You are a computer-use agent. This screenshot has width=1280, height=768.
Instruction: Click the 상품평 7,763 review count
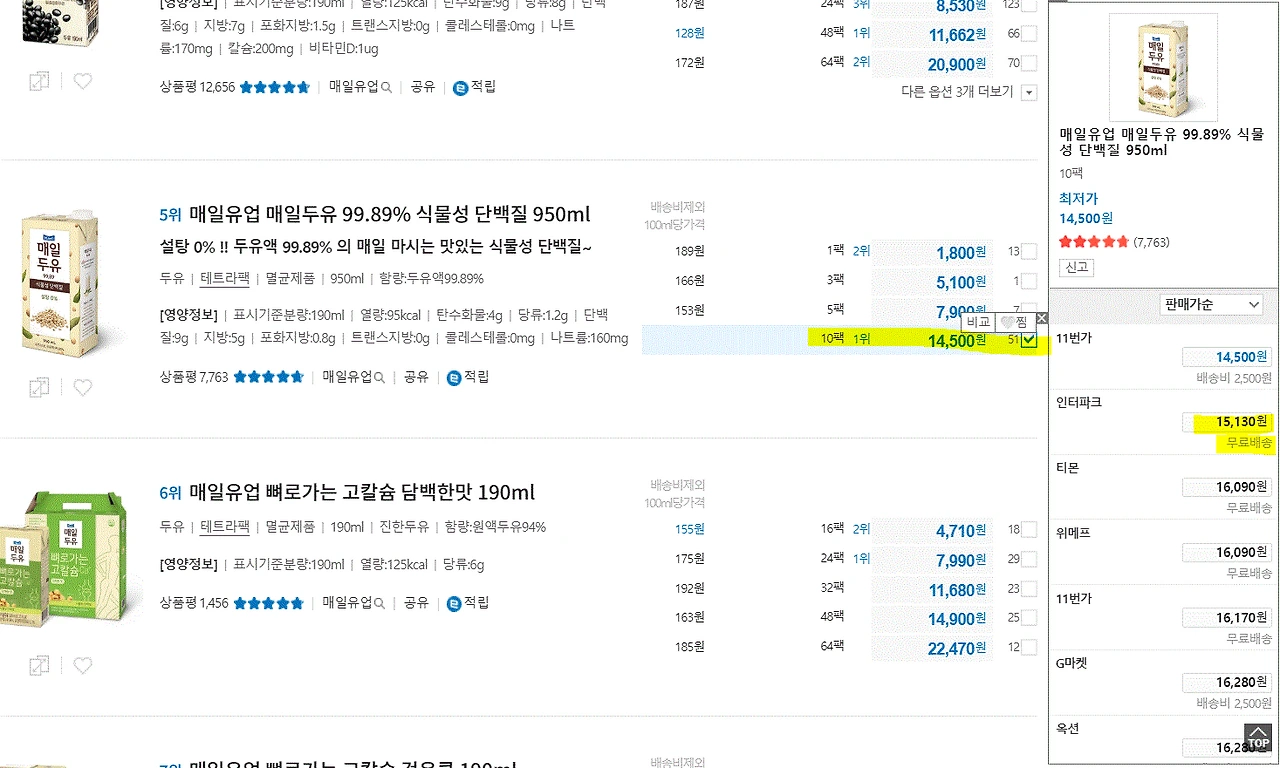194,377
